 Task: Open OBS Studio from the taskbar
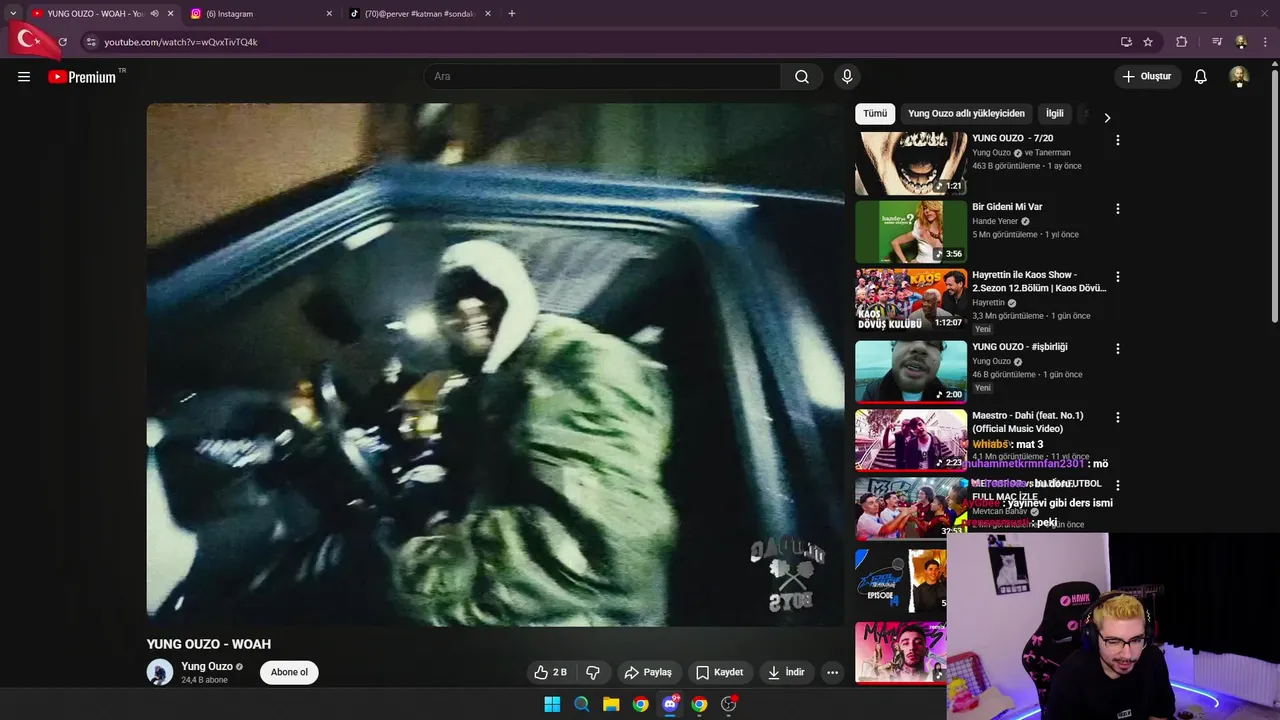tap(729, 704)
